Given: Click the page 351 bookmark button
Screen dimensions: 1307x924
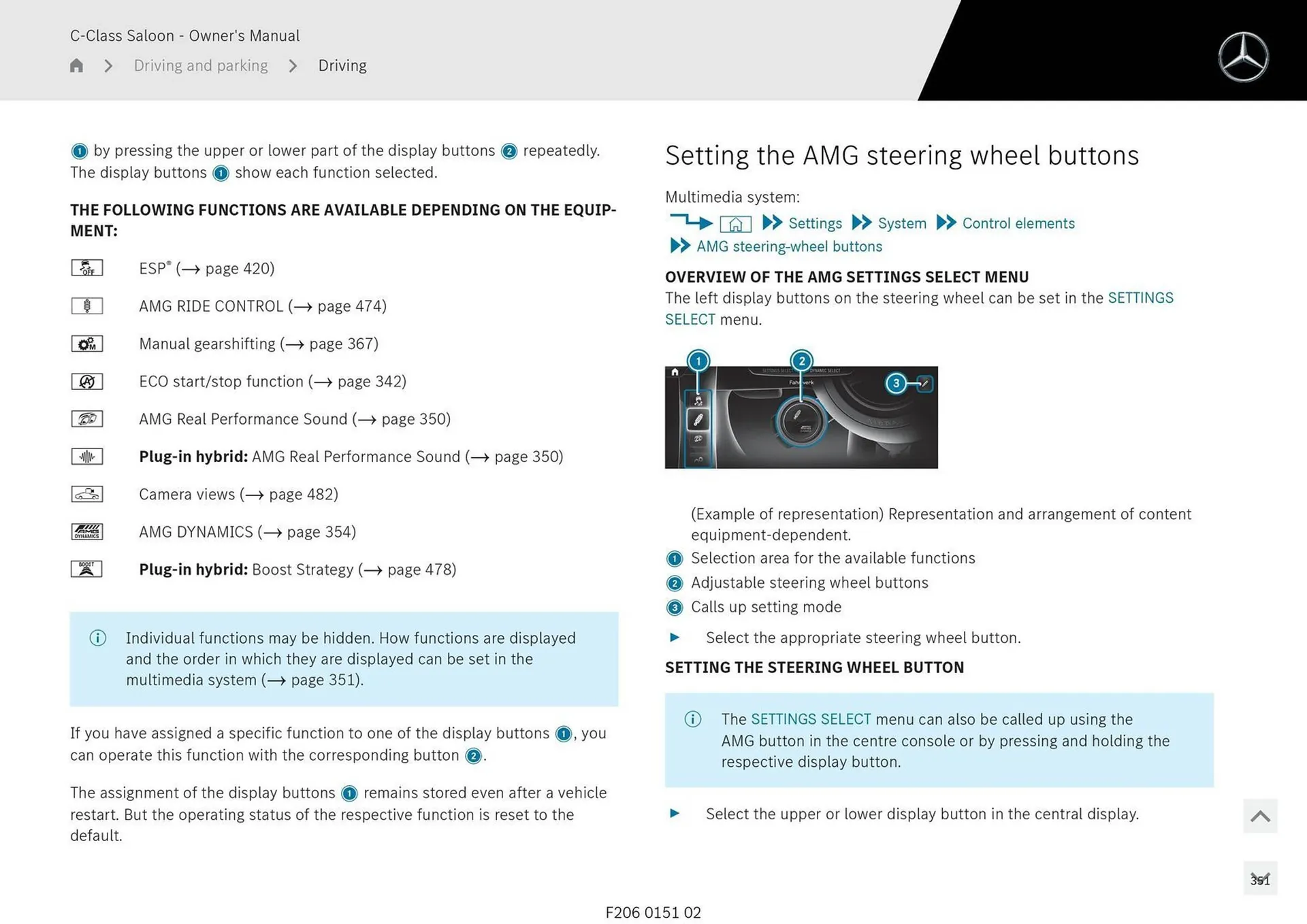Looking at the screenshot, I should 1259,879.
